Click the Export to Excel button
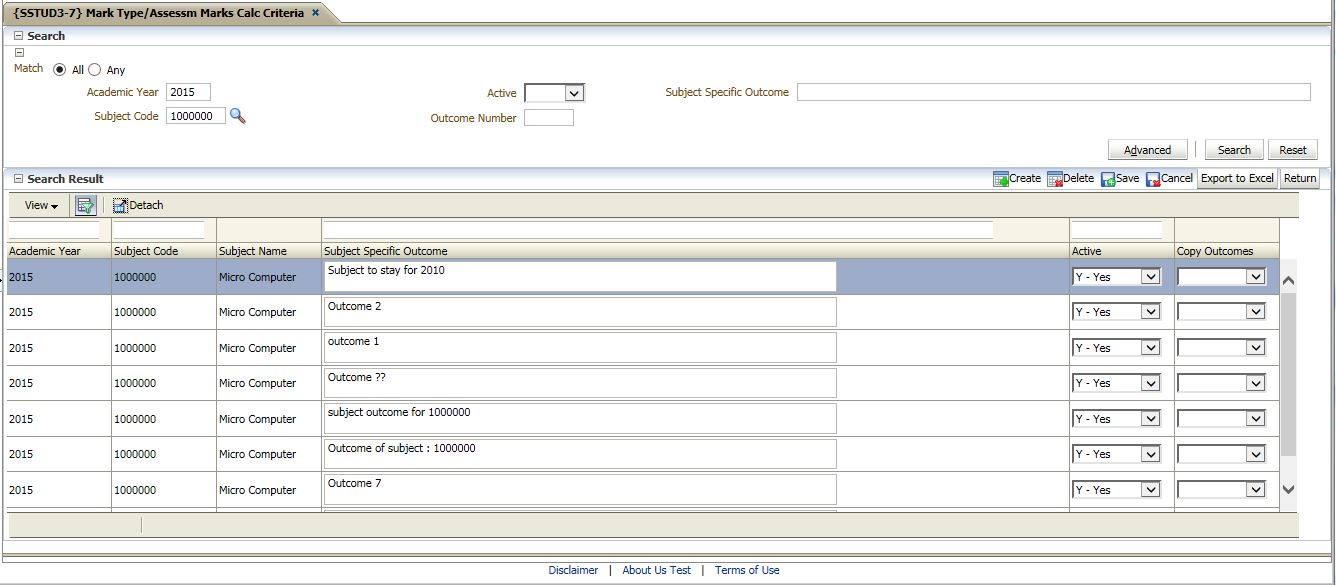 1237,179
